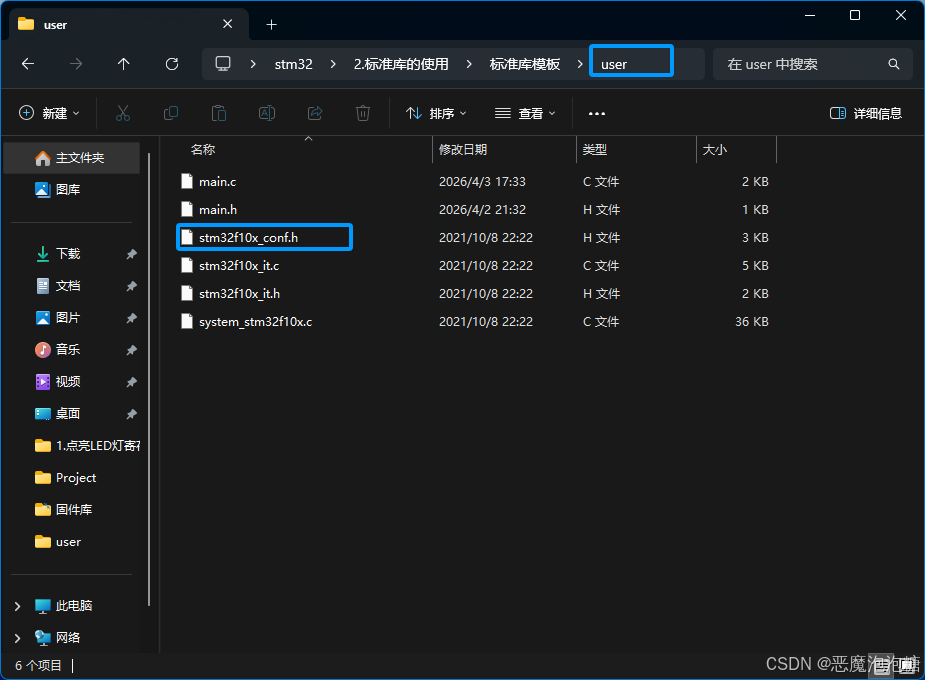The image size is (925, 680).
Task: Click the user tab title
Action: coord(55,25)
